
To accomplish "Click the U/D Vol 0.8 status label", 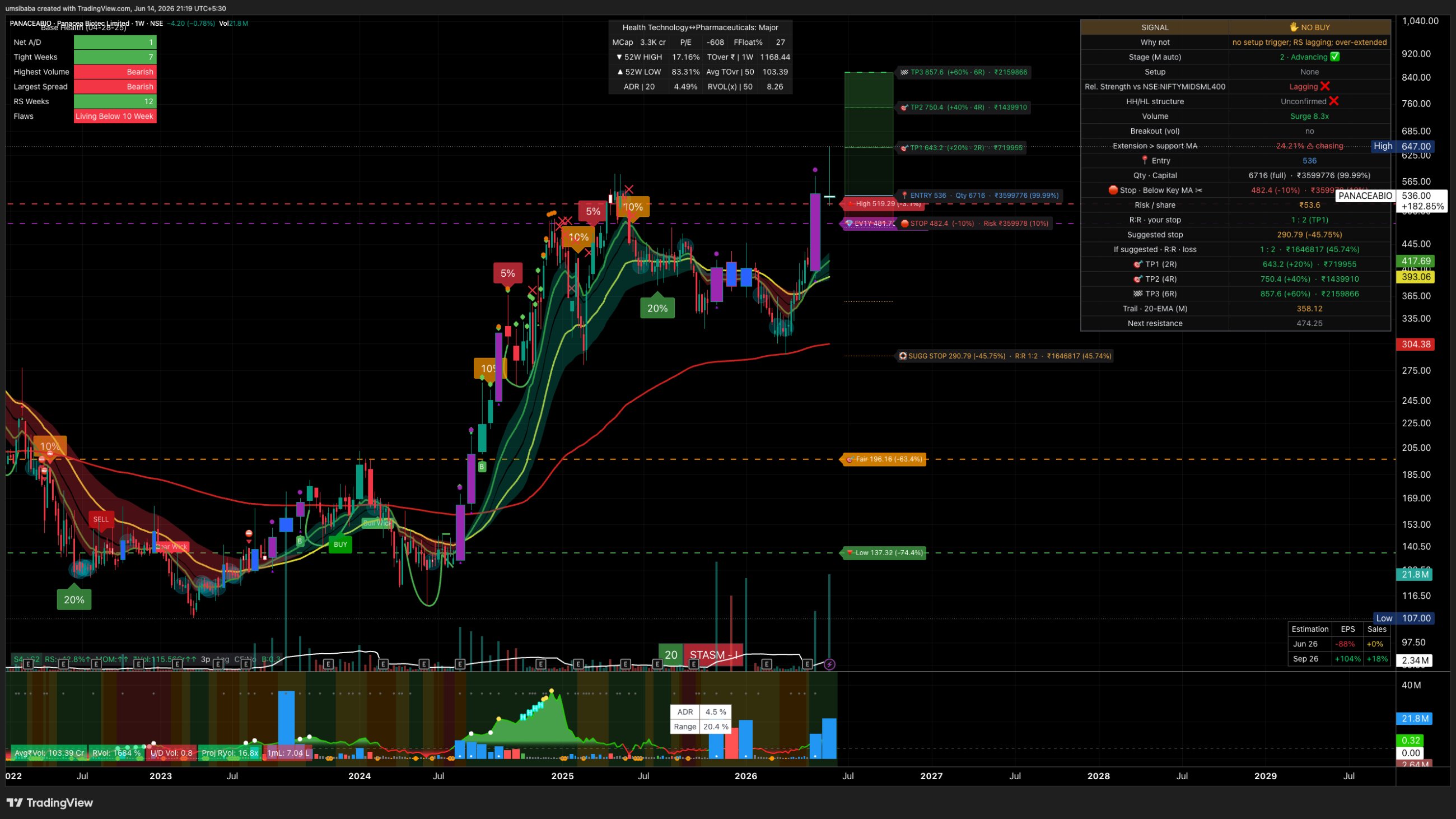I will click(171, 753).
